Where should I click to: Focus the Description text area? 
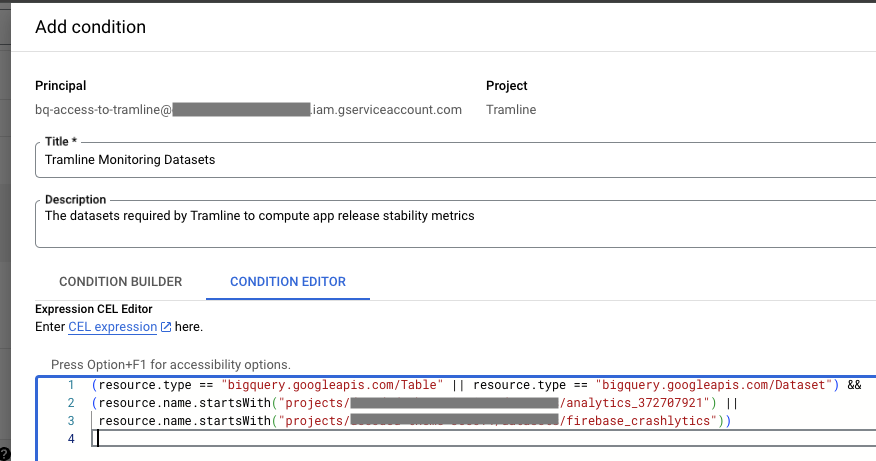455,224
